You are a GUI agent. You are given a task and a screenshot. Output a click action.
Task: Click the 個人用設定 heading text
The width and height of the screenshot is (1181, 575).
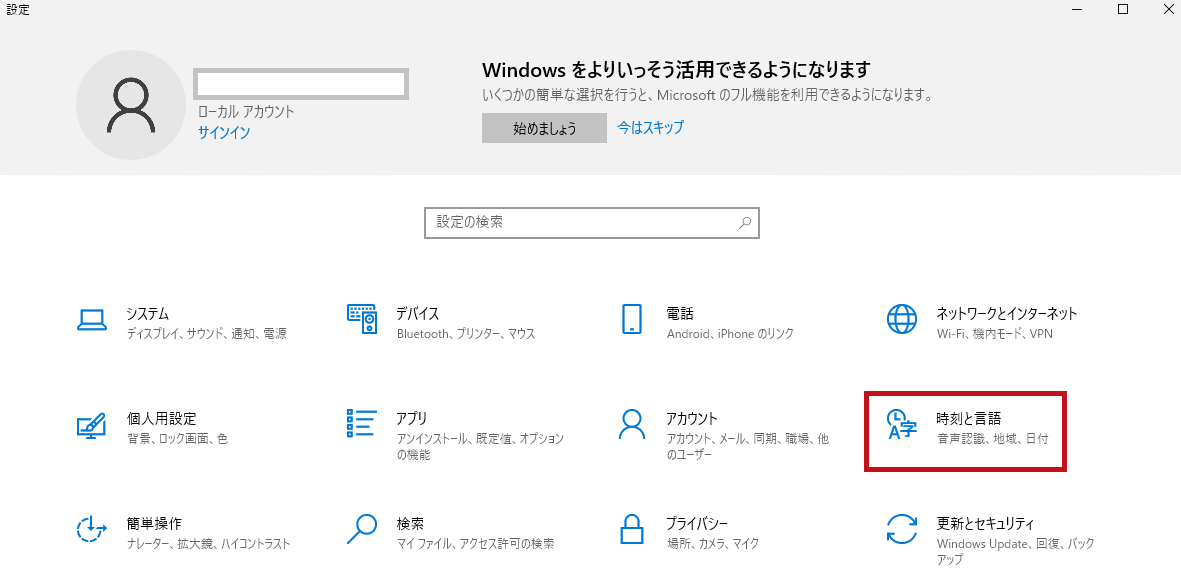coord(162,418)
